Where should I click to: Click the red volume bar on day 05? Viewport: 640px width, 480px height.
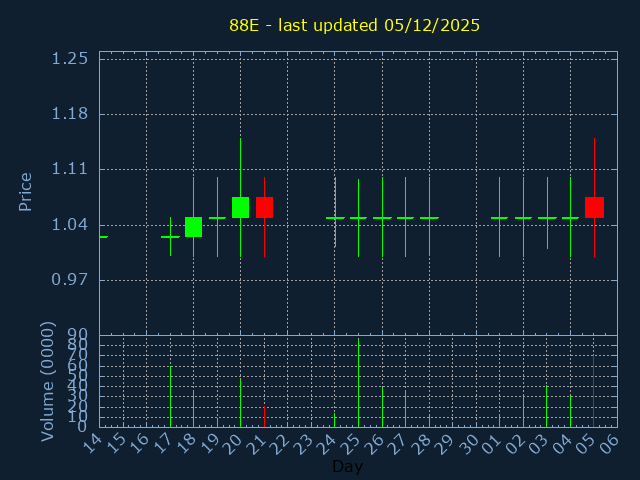pos(593,391)
